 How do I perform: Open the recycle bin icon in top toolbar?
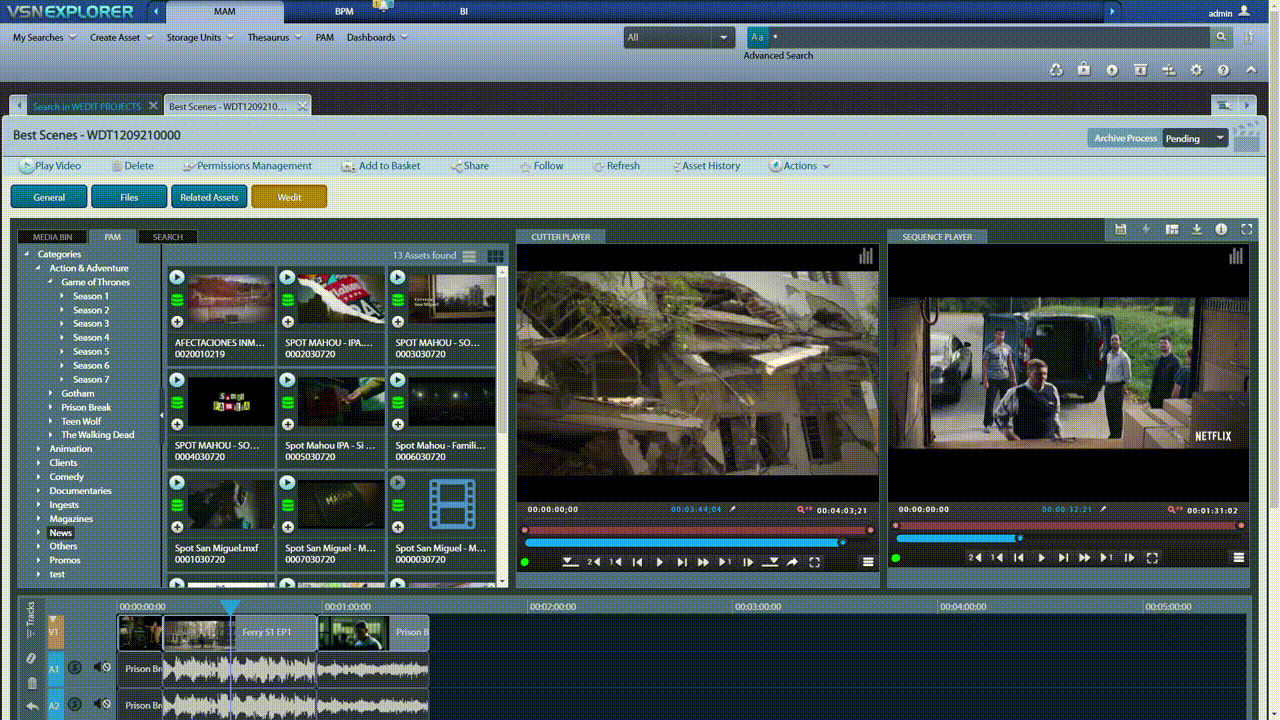pos(1056,70)
